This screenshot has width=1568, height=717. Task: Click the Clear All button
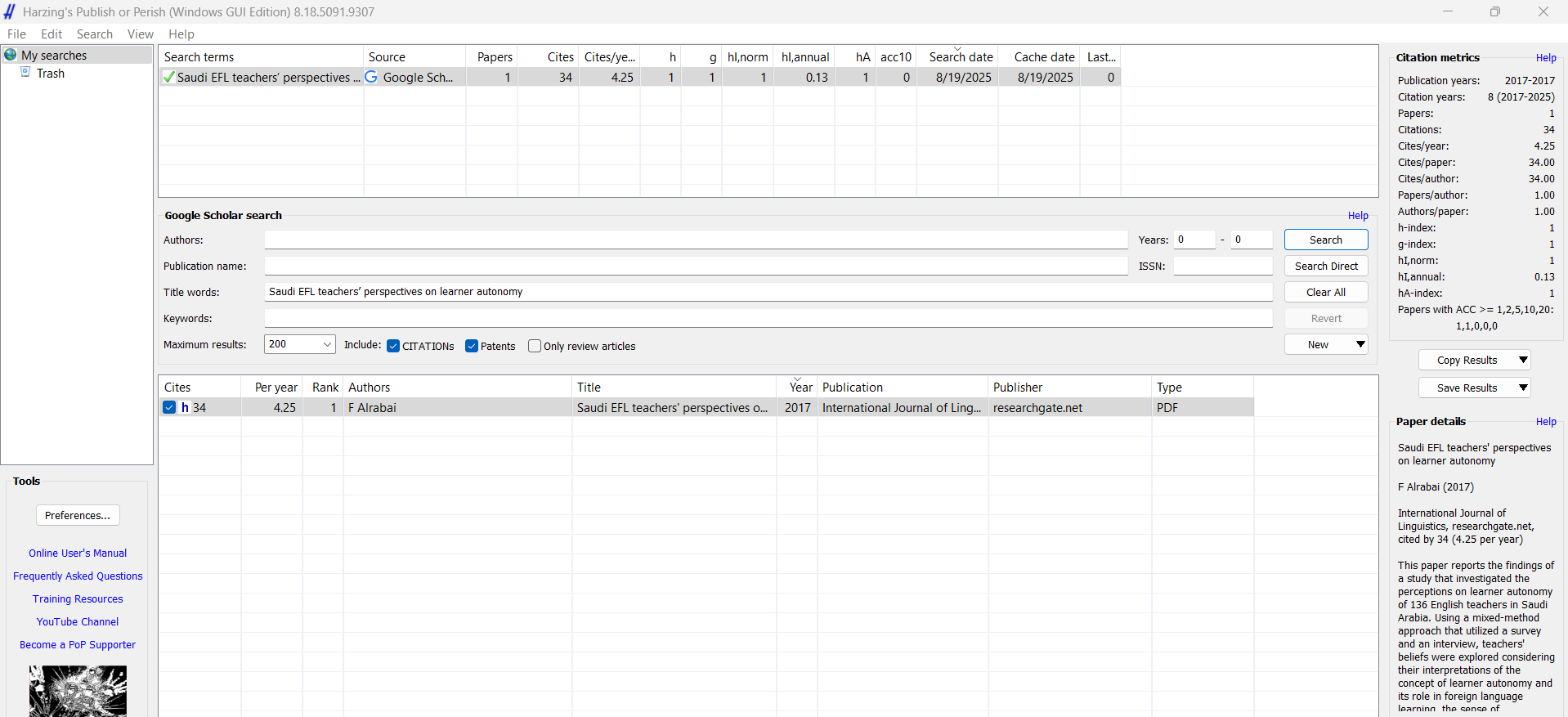1326,292
